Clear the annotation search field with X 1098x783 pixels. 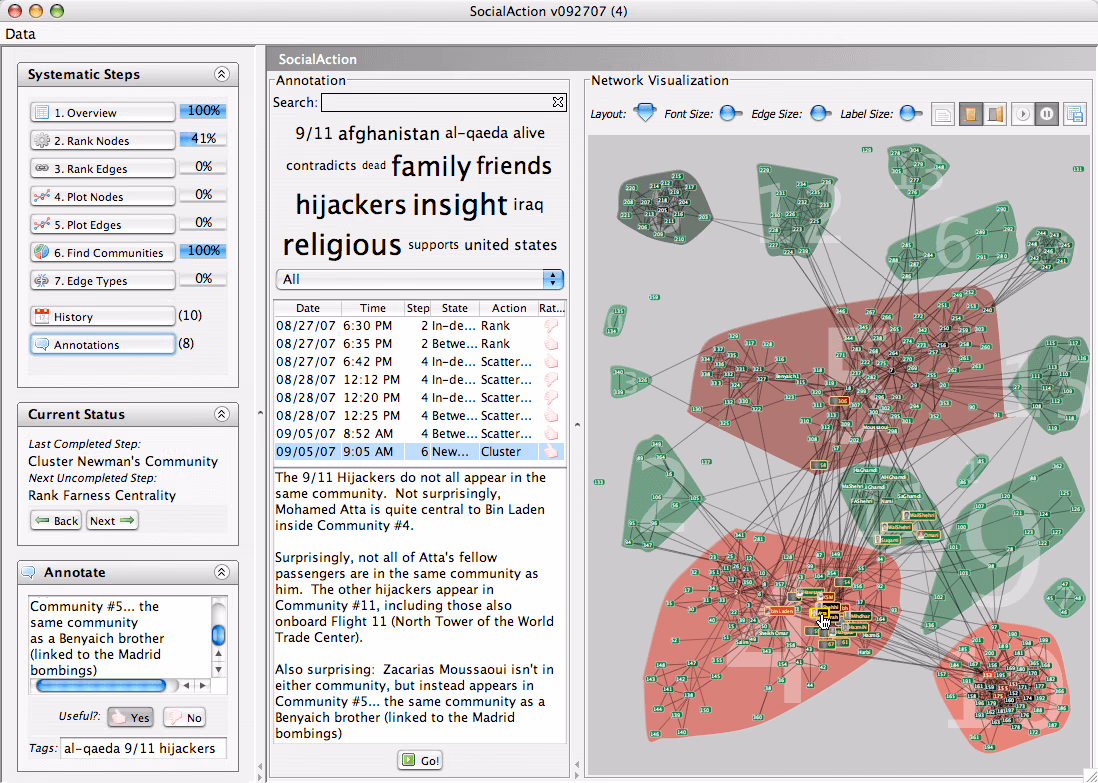tap(557, 102)
